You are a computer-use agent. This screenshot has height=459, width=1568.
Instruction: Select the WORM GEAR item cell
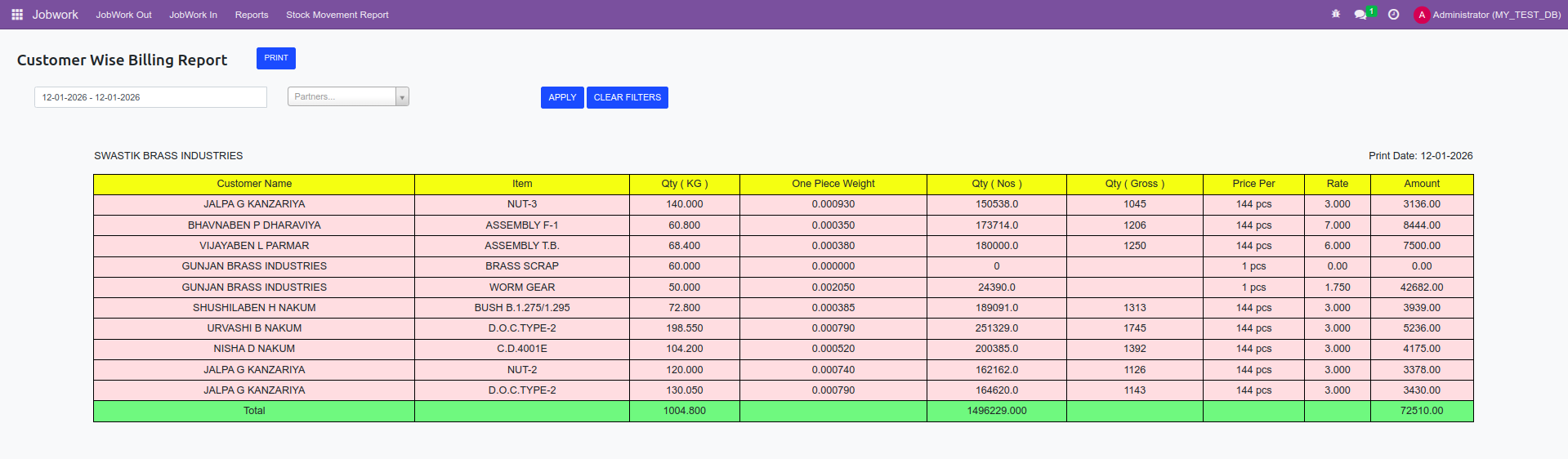click(x=521, y=287)
